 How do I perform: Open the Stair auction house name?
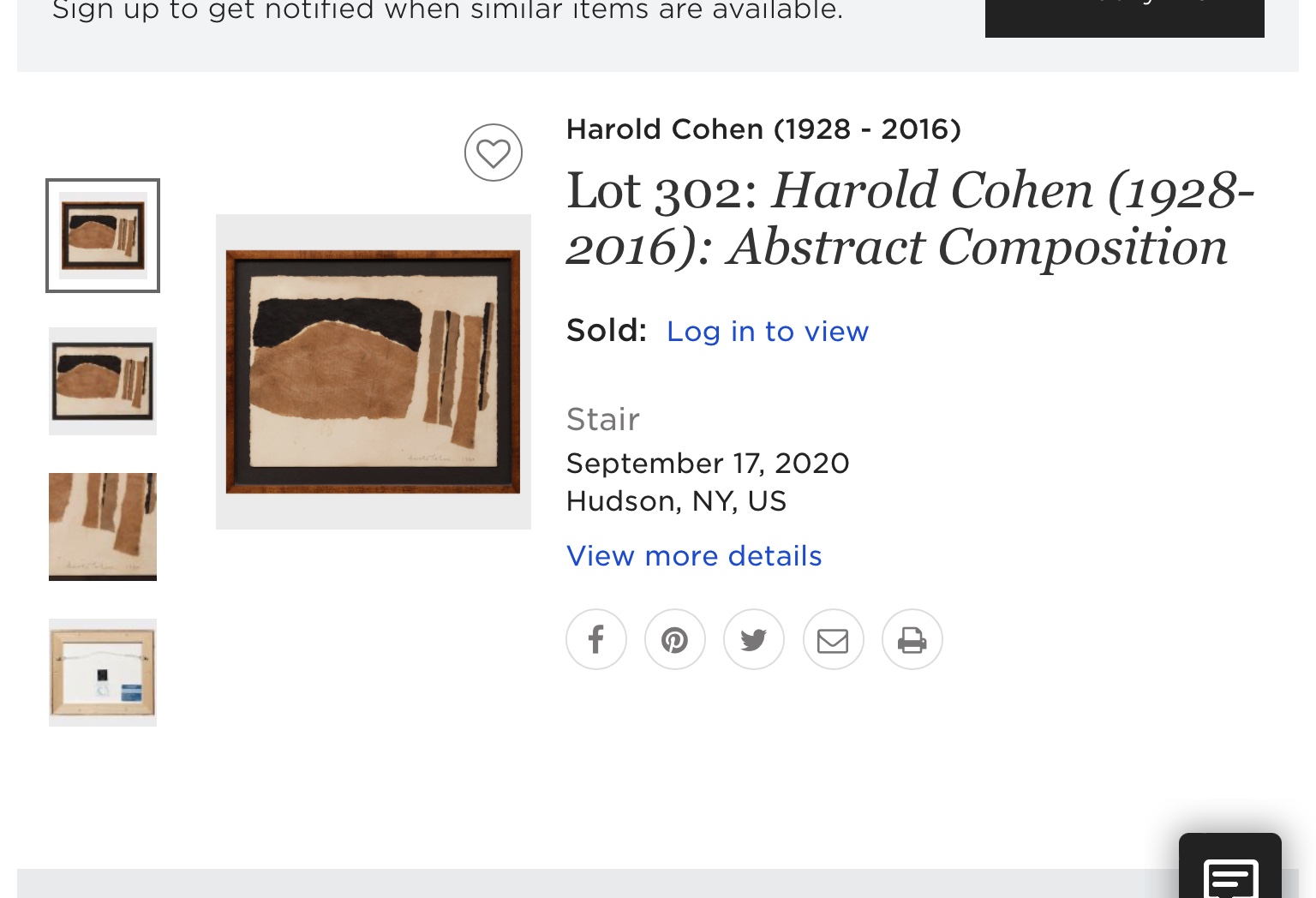(603, 420)
